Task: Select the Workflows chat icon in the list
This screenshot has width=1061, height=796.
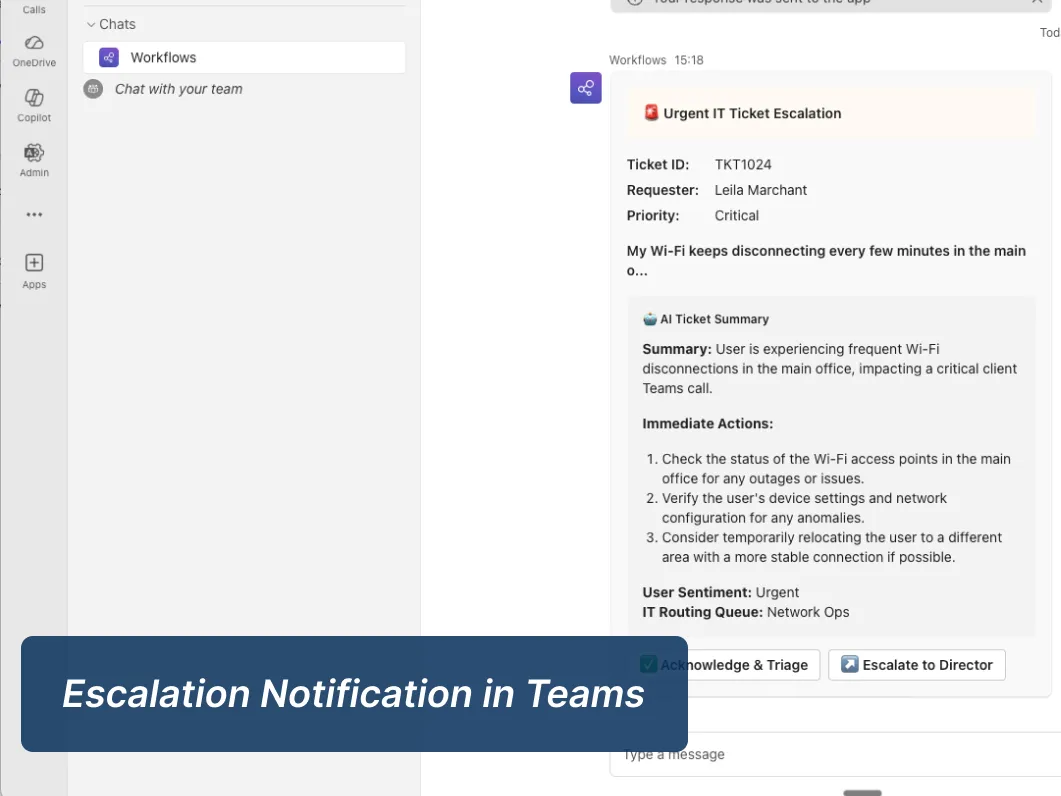Action: (x=109, y=58)
